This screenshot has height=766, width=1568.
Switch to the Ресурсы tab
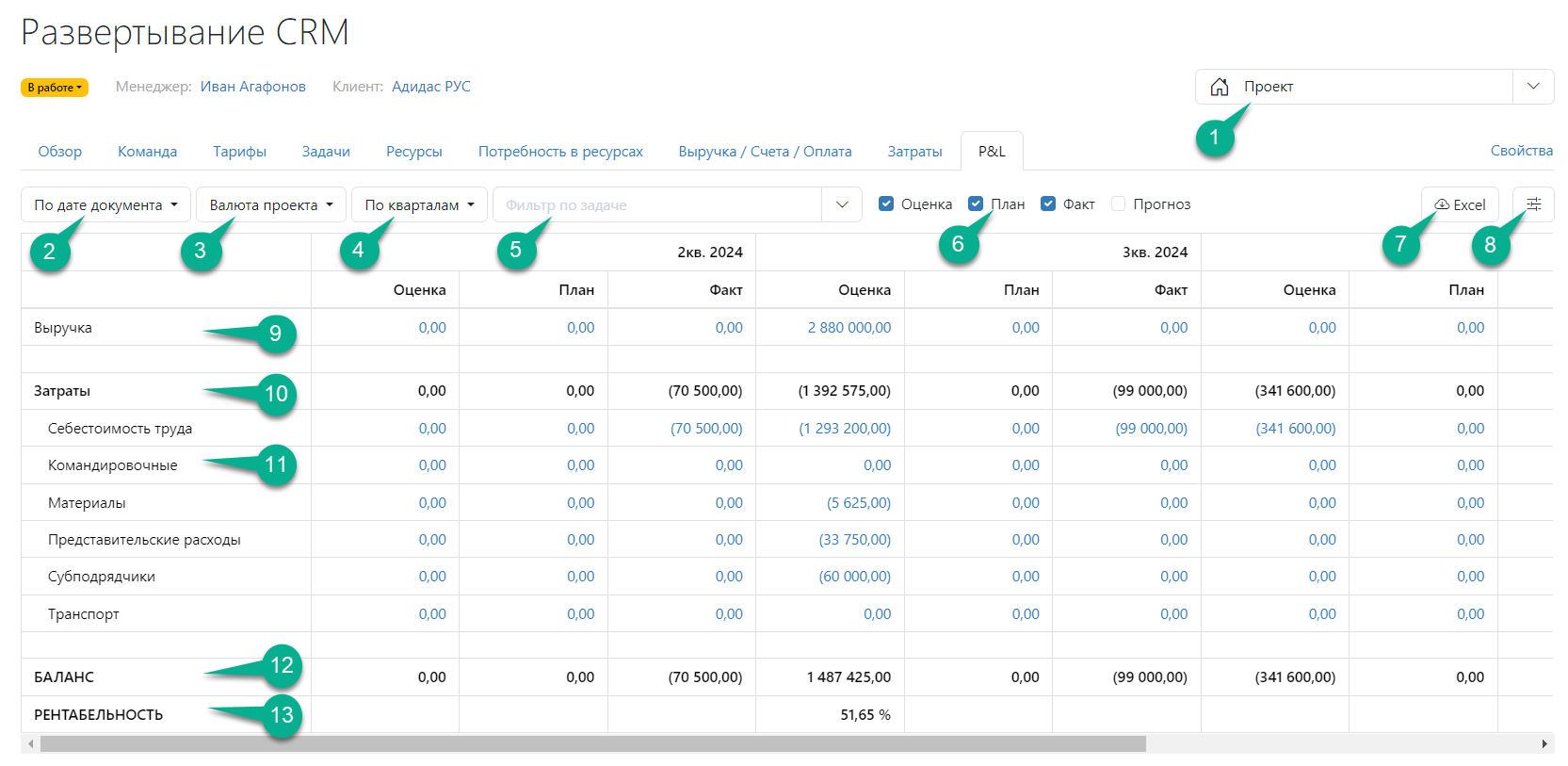414,151
